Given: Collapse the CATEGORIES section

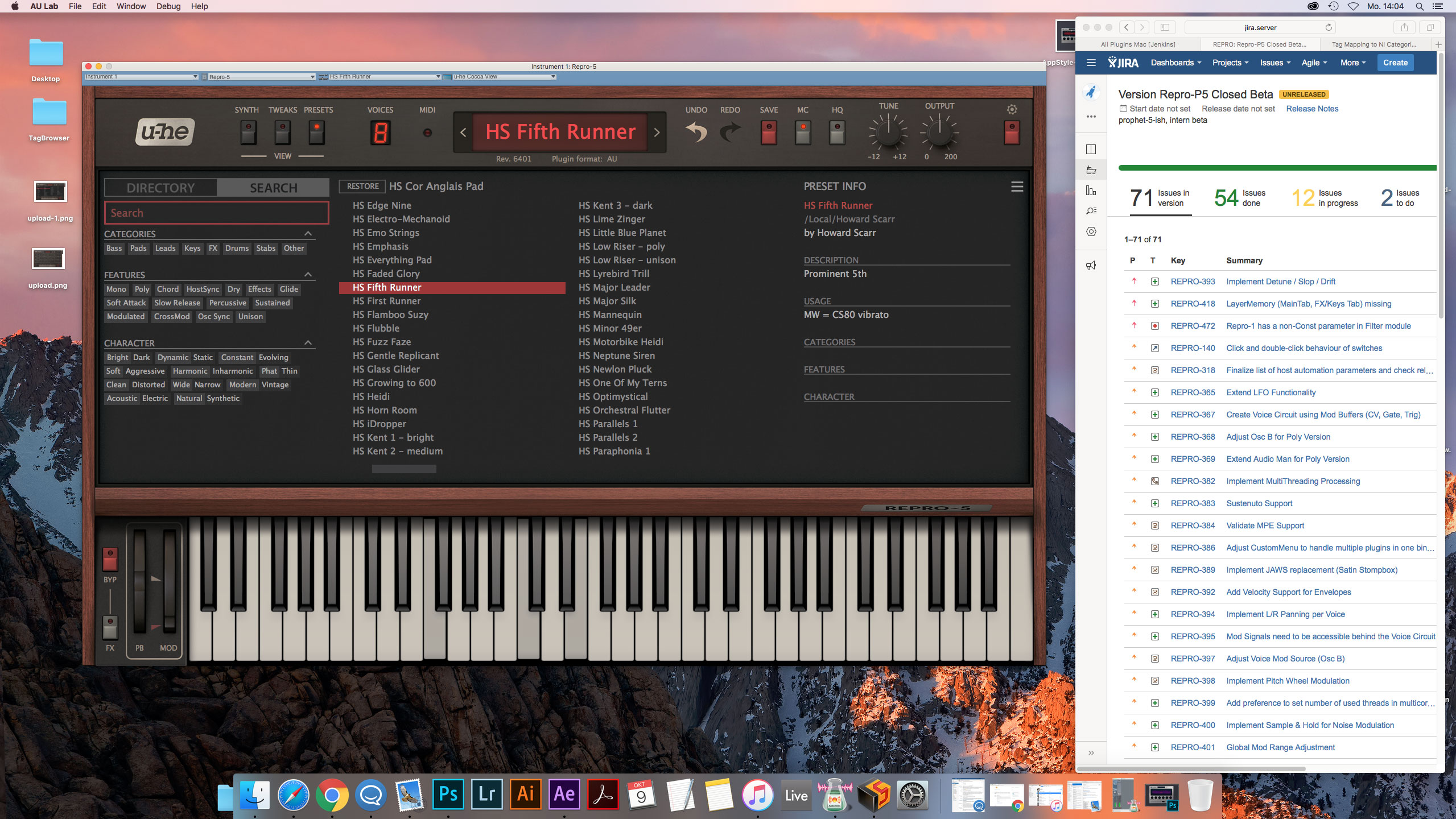Looking at the screenshot, I should 308,234.
